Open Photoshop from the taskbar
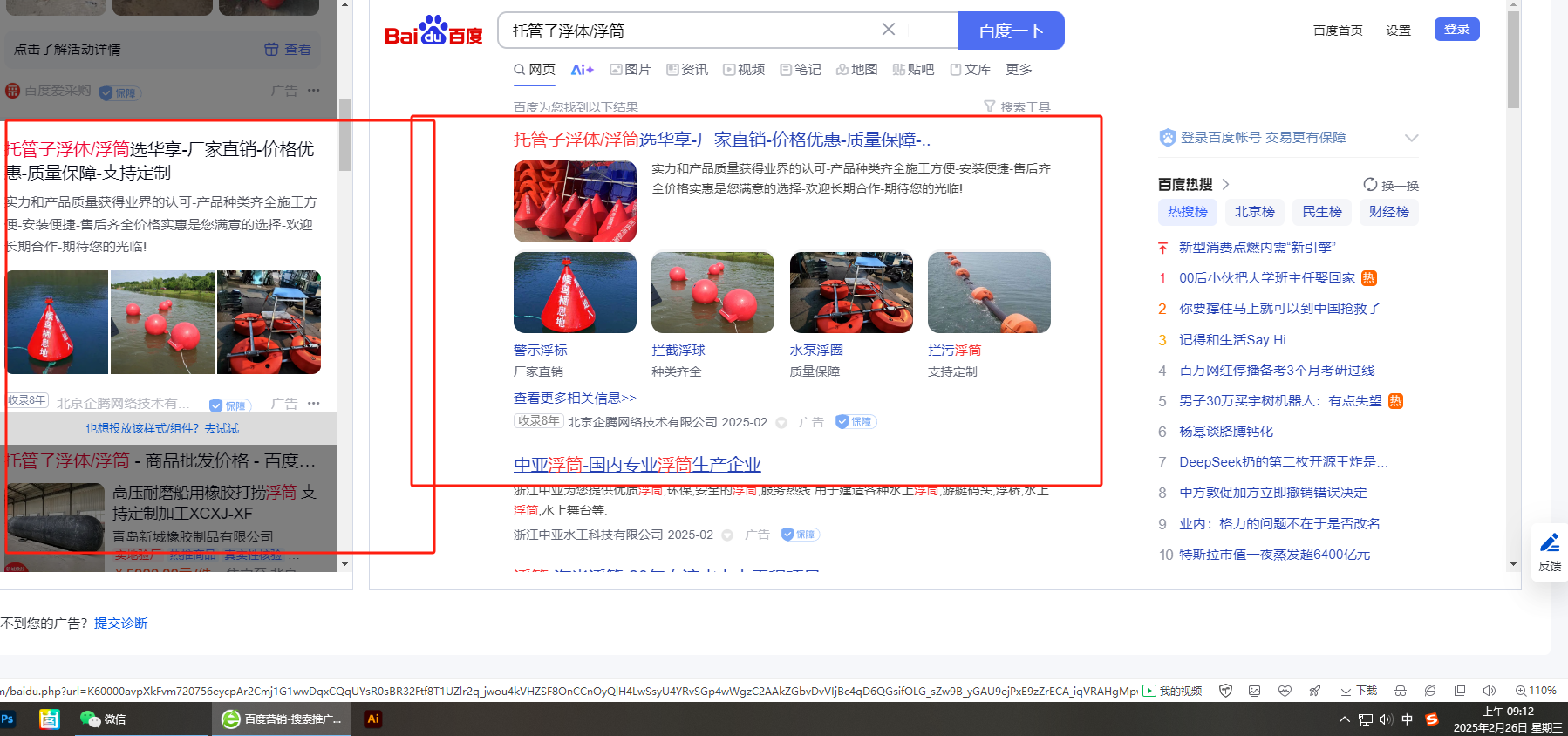This screenshot has width=1568, height=736. point(8,719)
